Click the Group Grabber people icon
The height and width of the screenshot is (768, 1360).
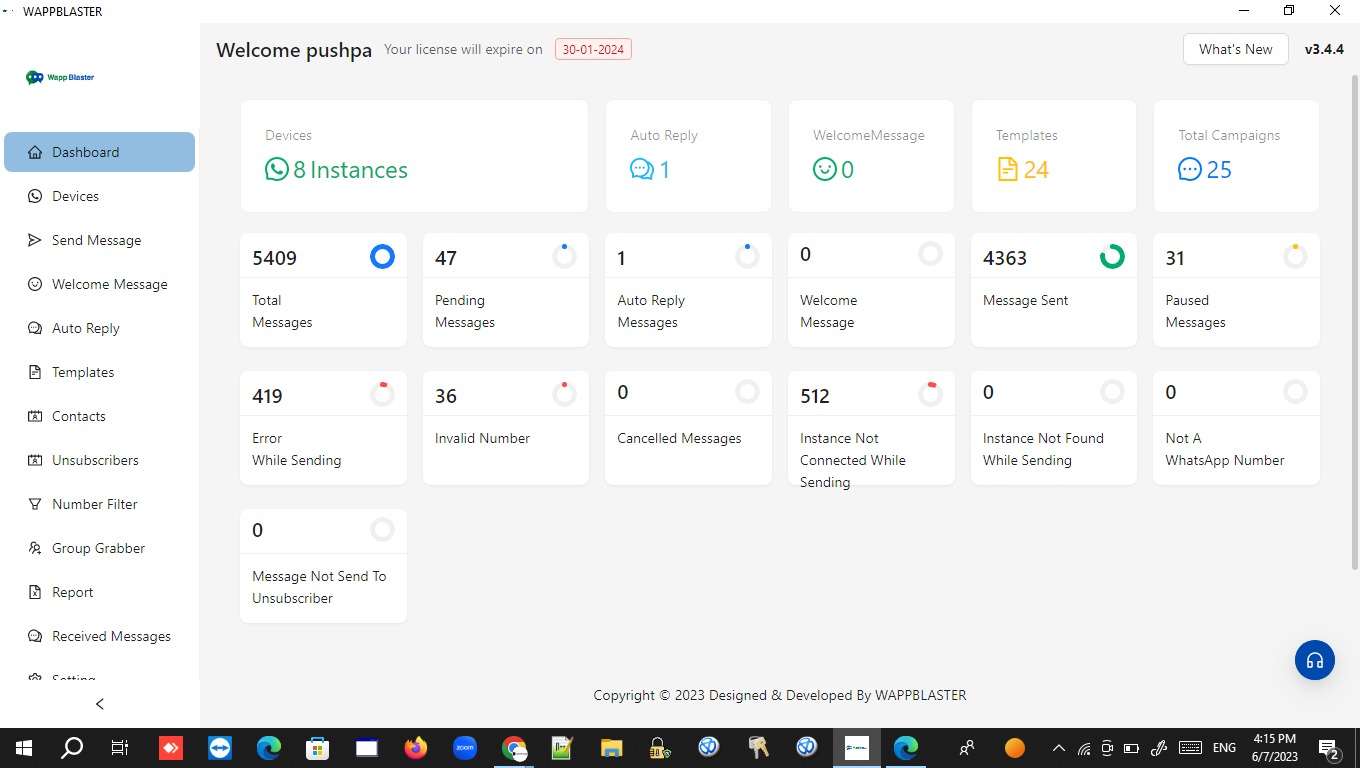tap(35, 548)
